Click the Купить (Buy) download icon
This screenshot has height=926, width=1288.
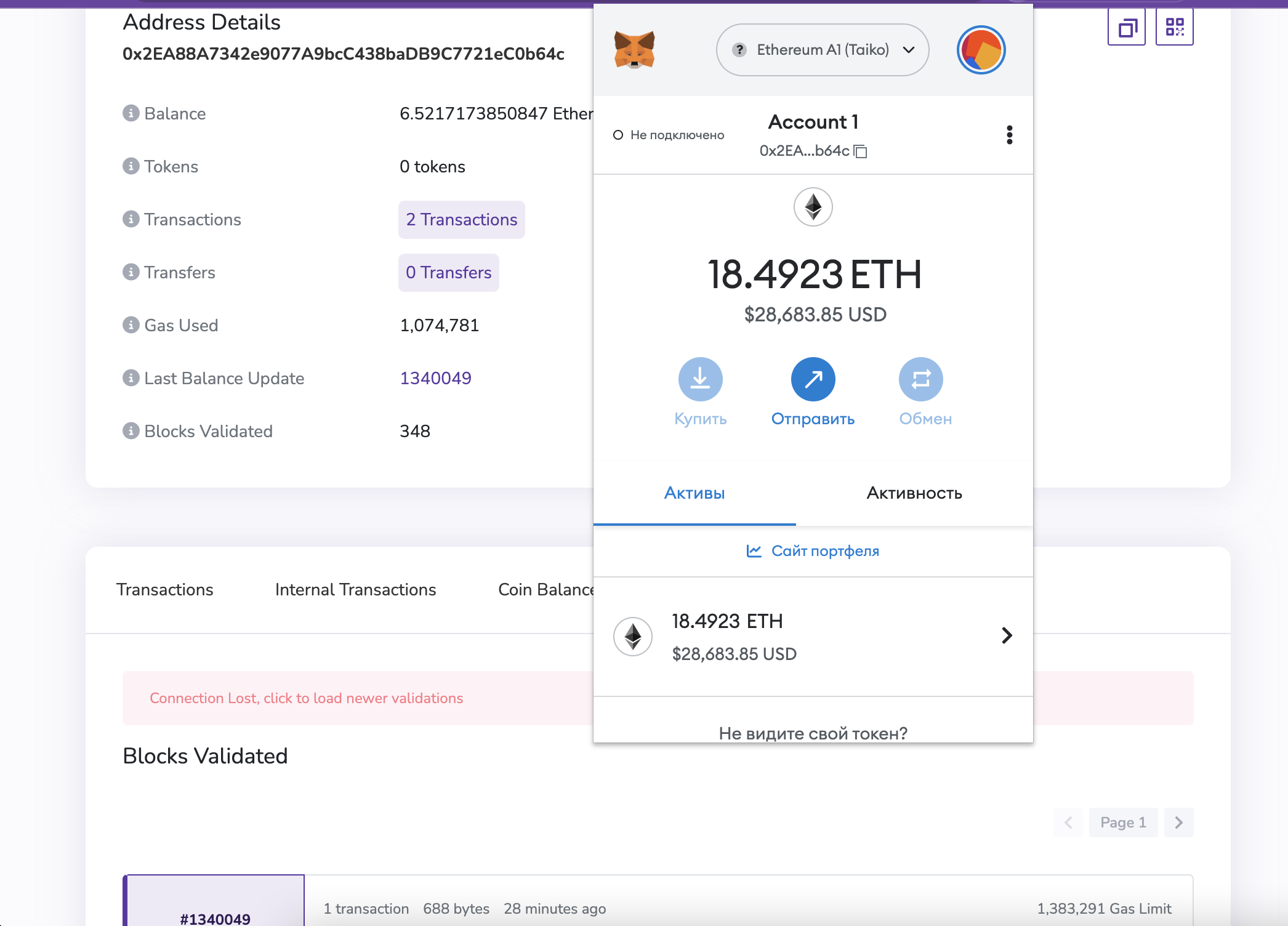[x=700, y=379]
